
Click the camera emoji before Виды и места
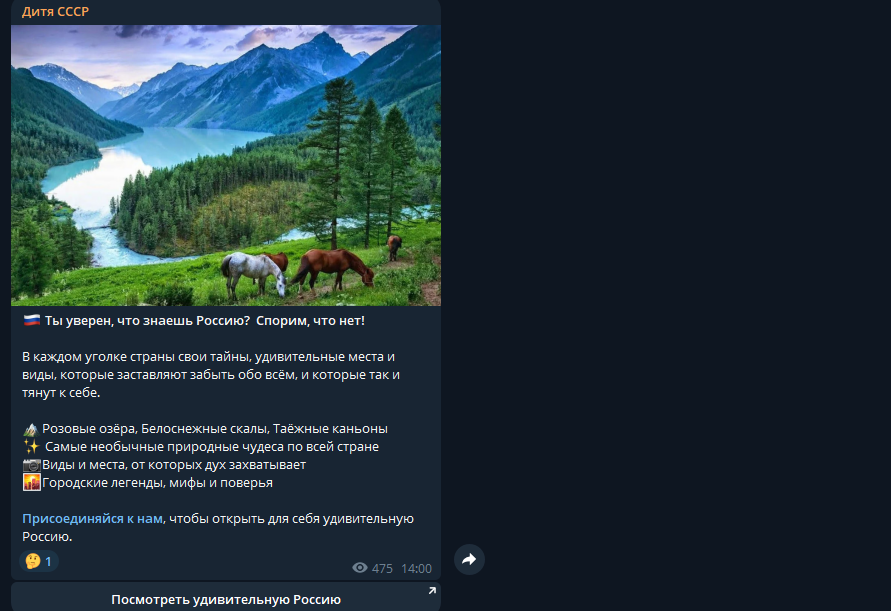(x=31, y=465)
